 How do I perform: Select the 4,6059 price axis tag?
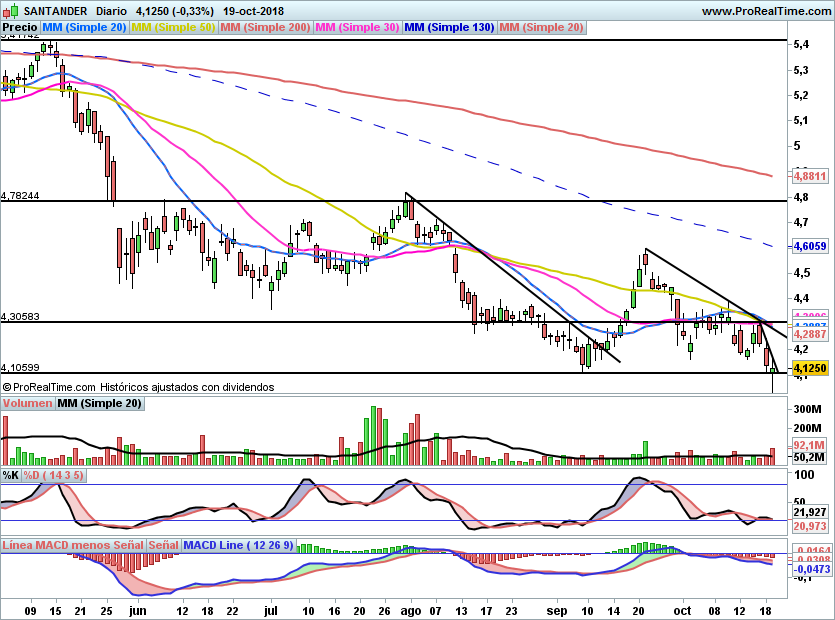810,246
